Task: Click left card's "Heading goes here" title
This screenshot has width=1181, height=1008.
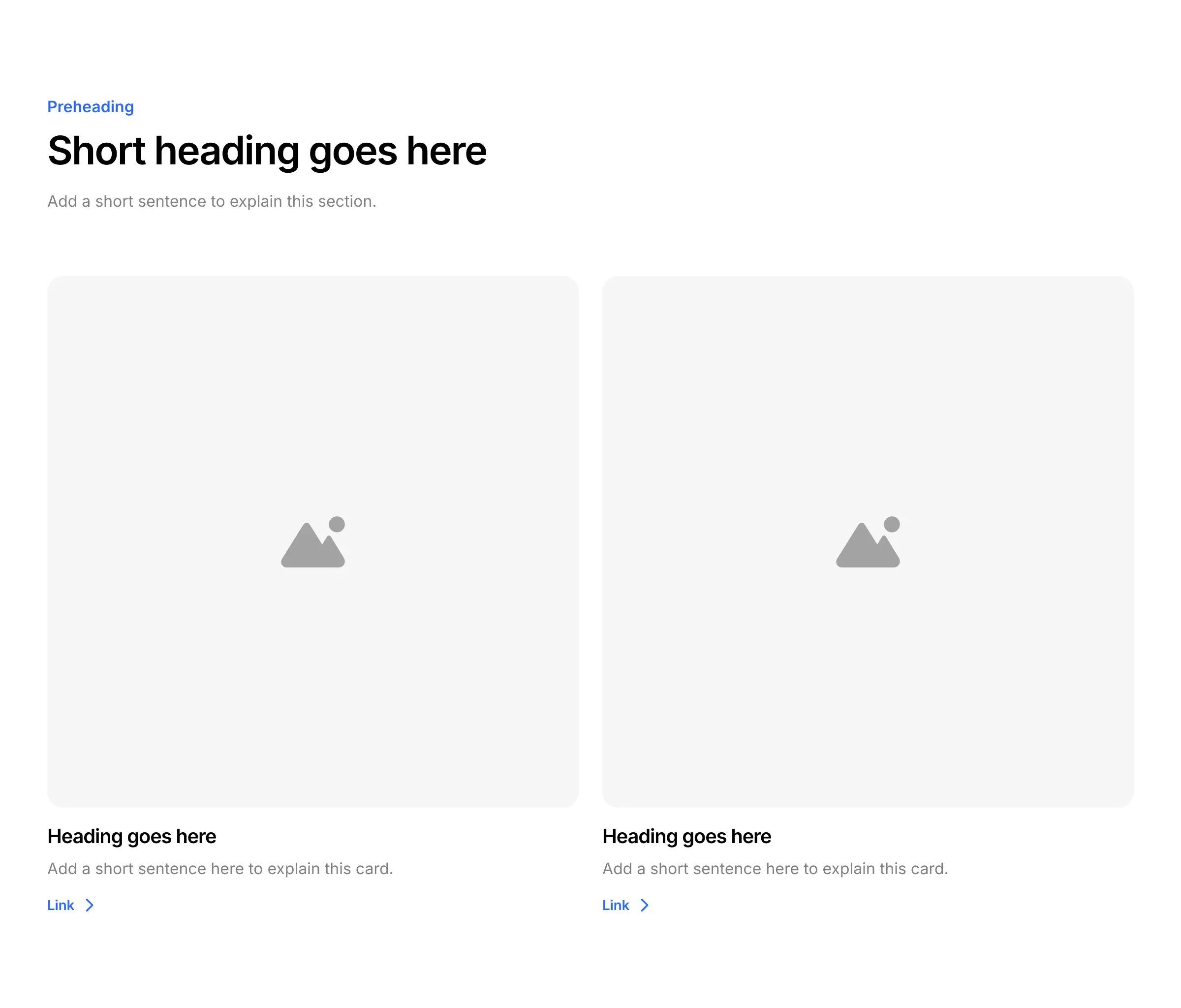Action: (x=132, y=836)
